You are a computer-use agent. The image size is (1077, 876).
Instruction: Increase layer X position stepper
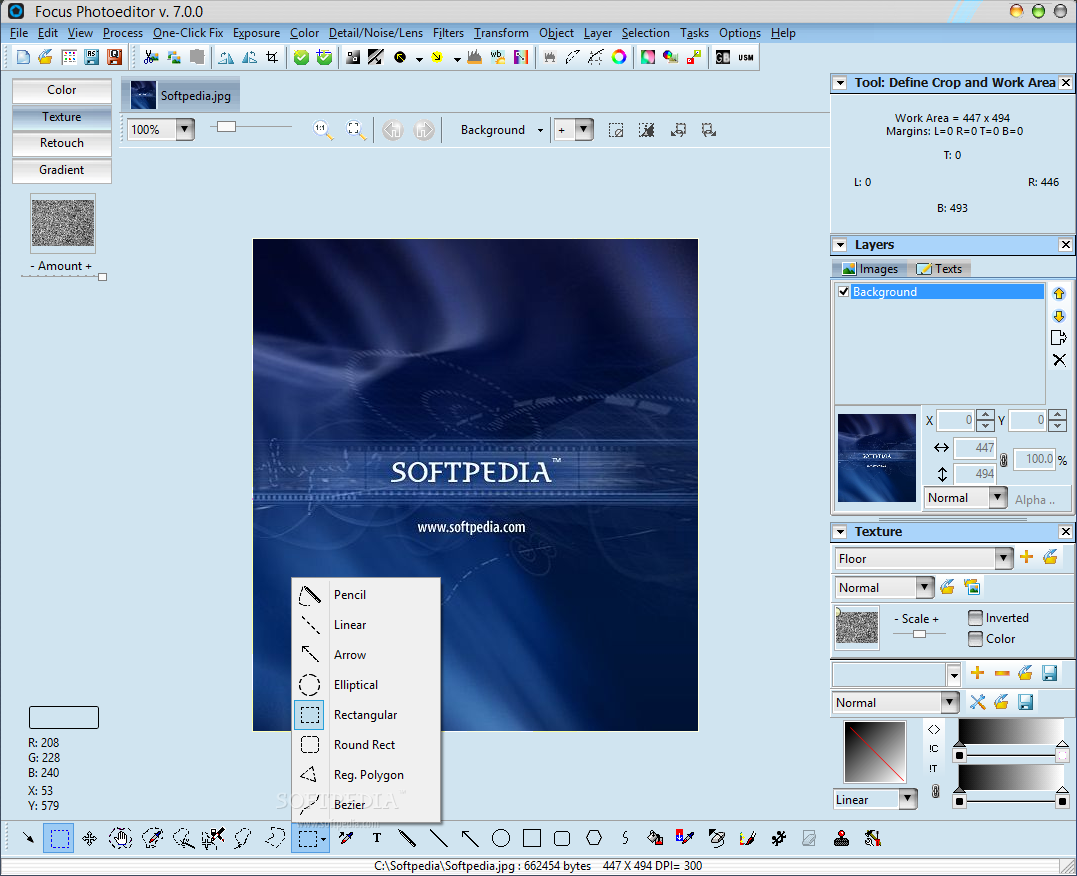(985, 415)
